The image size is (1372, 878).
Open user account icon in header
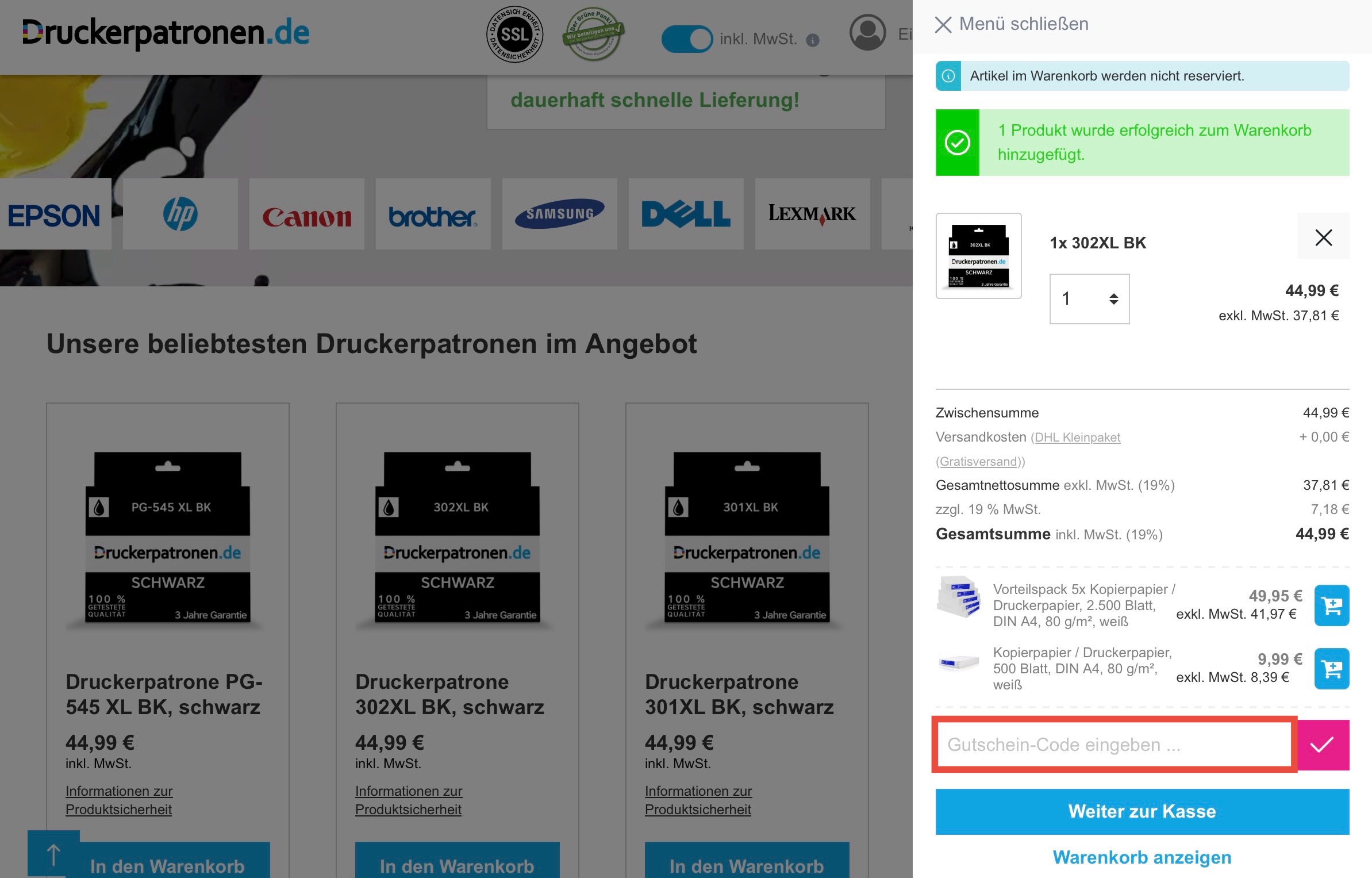coord(867,33)
